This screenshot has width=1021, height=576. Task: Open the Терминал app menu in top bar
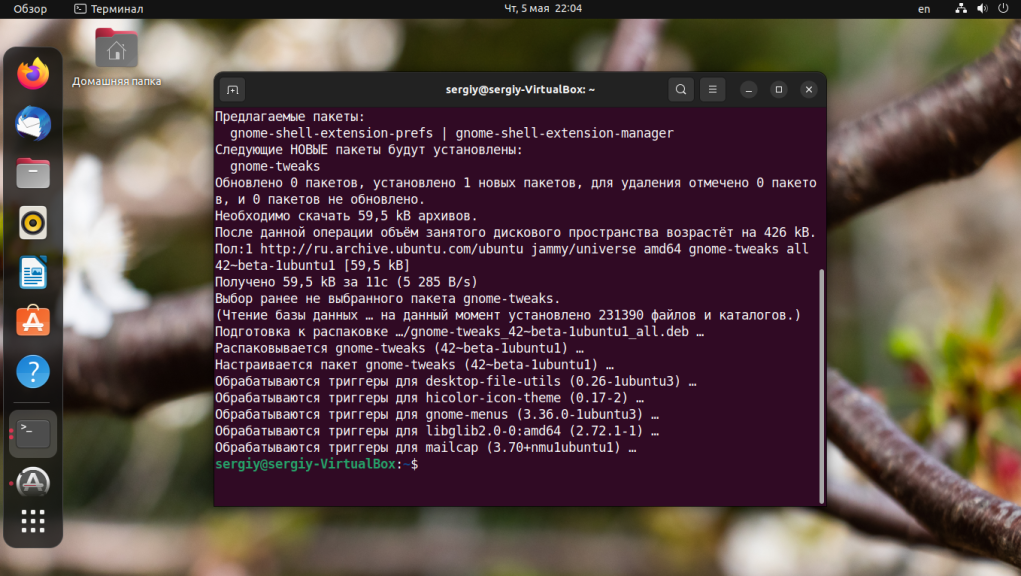click(108, 9)
